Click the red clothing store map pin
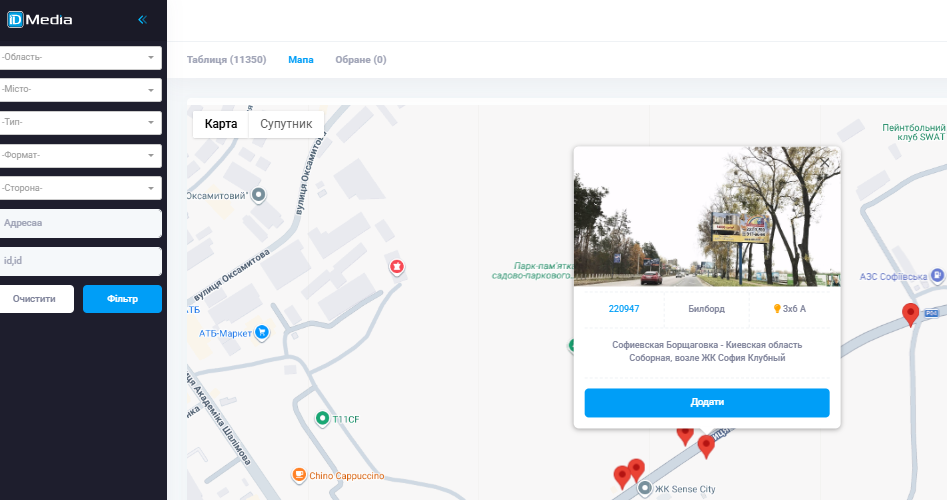The height and width of the screenshot is (500, 947). coord(396,266)
